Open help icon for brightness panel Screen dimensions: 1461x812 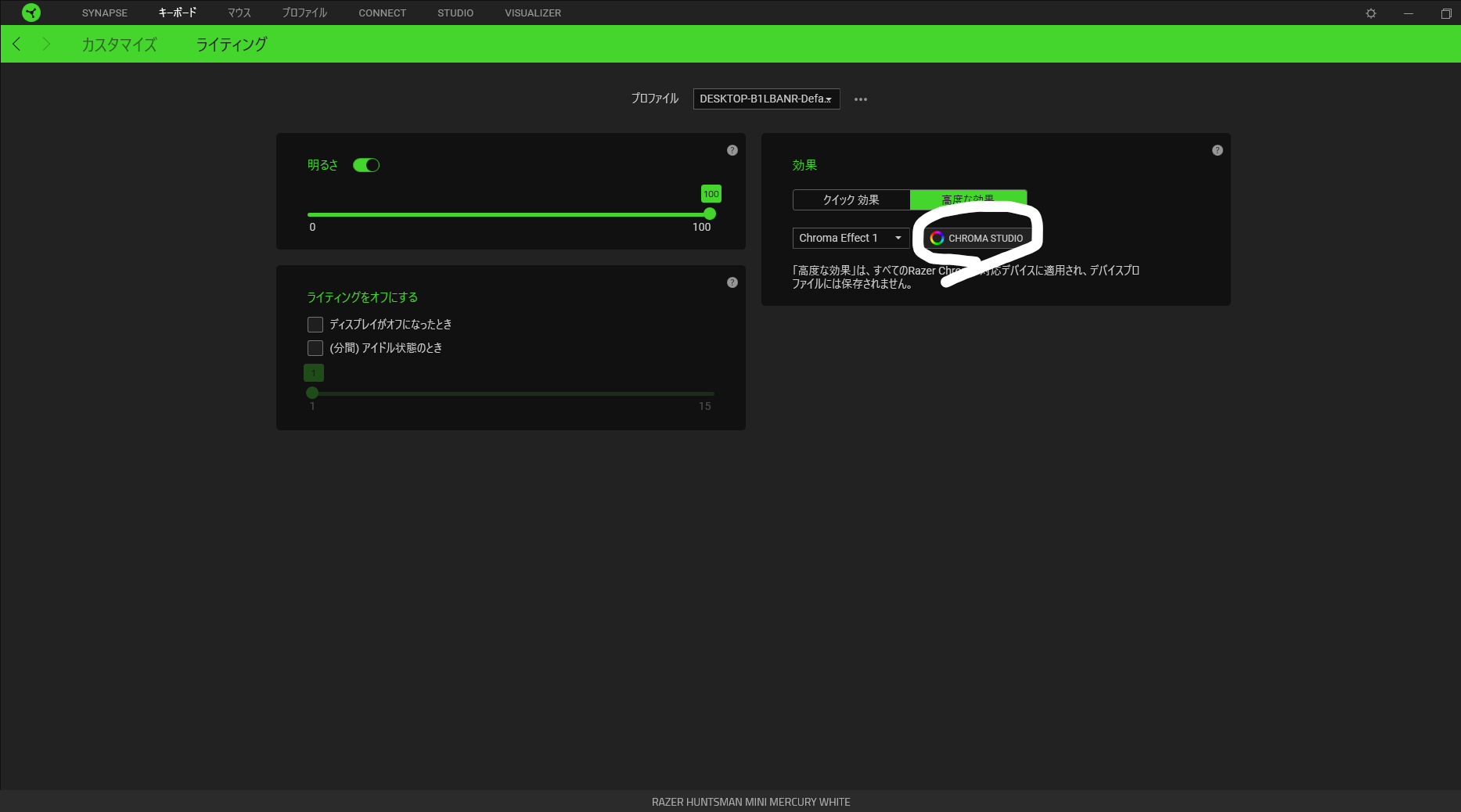click(732, 150)
